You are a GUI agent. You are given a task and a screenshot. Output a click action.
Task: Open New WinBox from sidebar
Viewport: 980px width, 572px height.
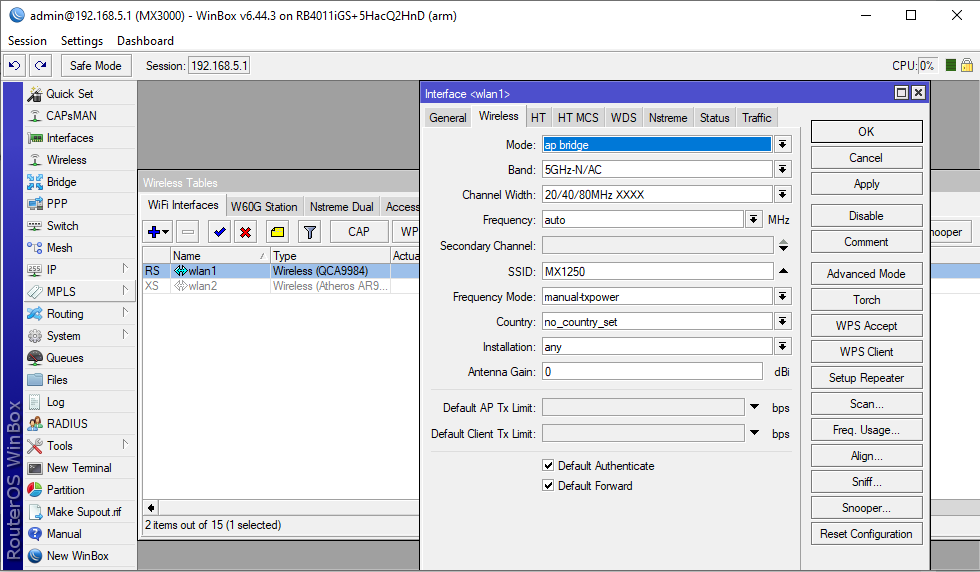pos(78,556)
